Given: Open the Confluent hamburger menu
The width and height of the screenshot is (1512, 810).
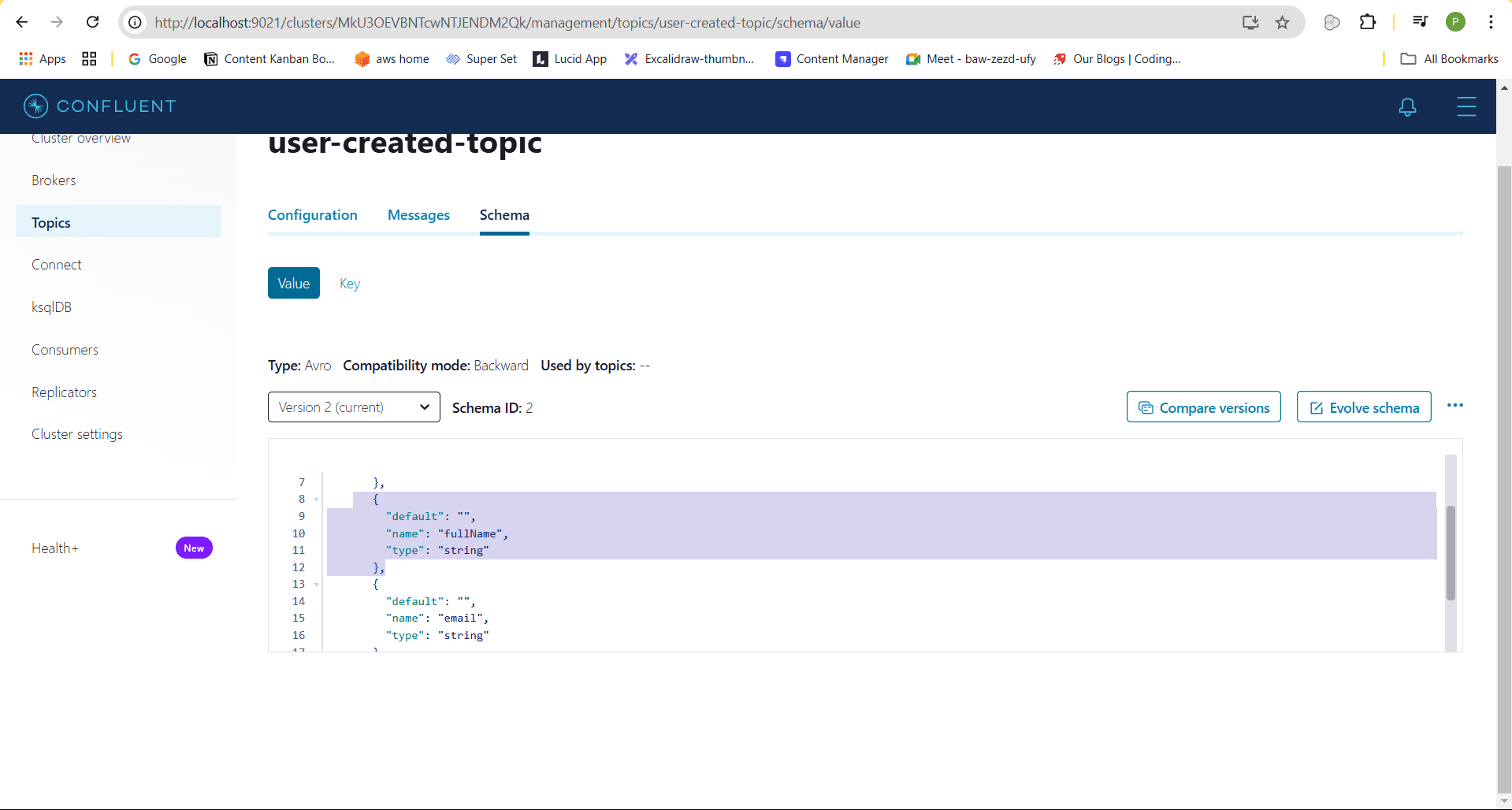Looking at the screenshot, I should [1466, 106].
